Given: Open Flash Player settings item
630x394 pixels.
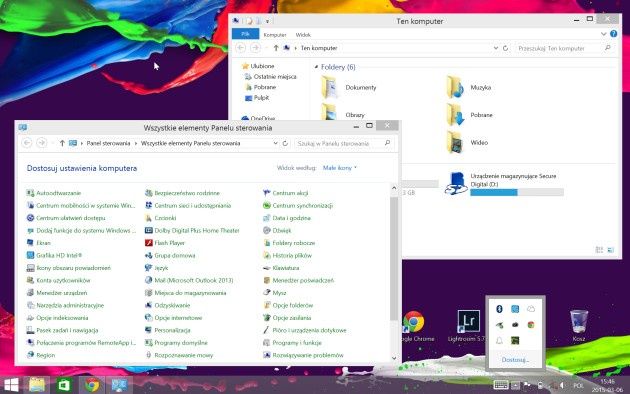Looking at the screenshot, I should pos(165,243).
